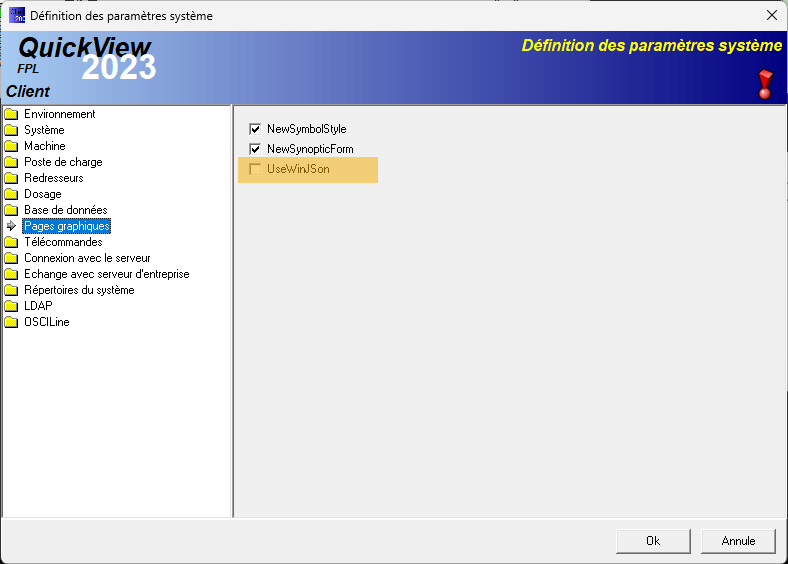Screen dimensions: 788x564
Task: Select the Système tree entry
Action: pos(44,130)
